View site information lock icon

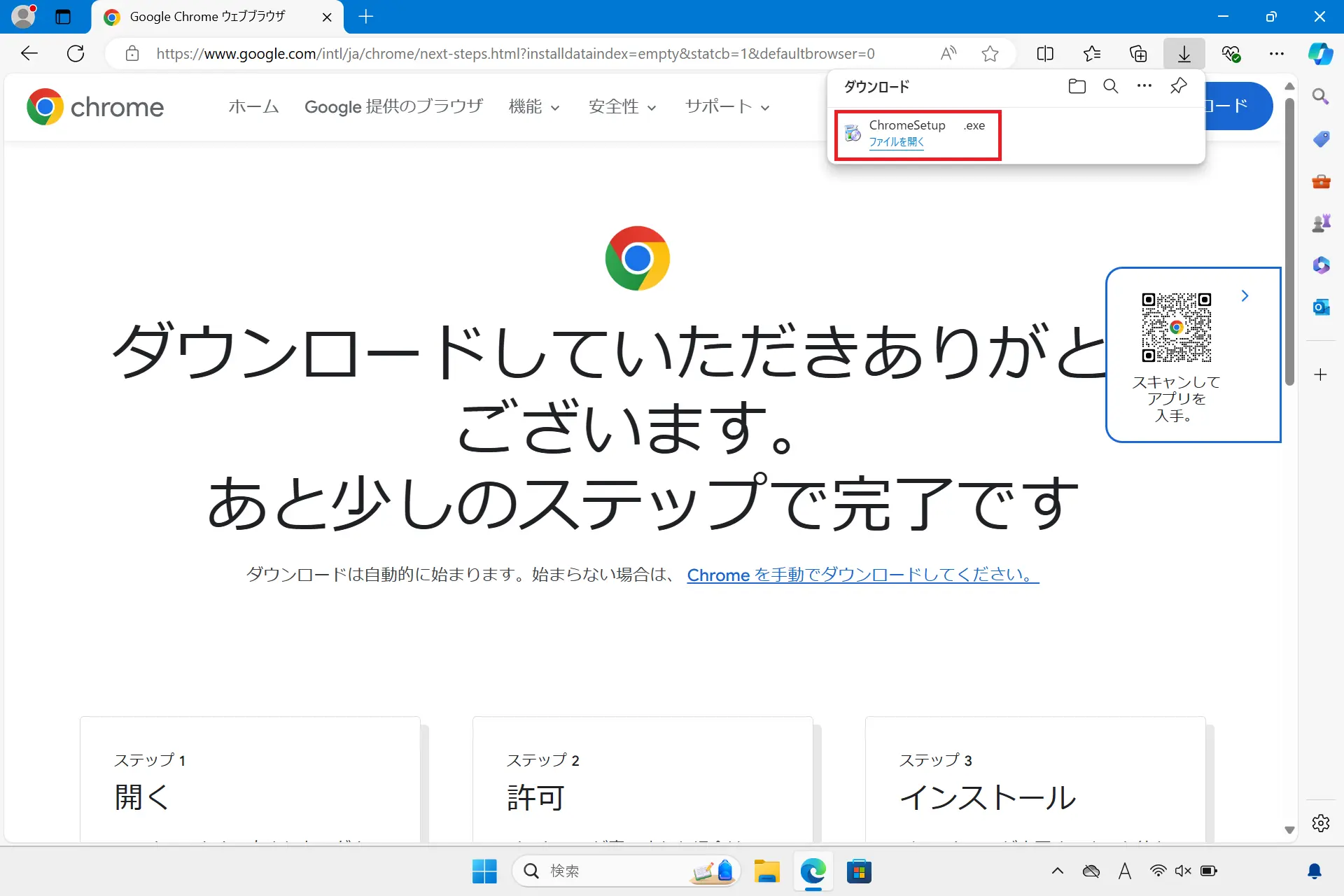click(x=132, y=53)
